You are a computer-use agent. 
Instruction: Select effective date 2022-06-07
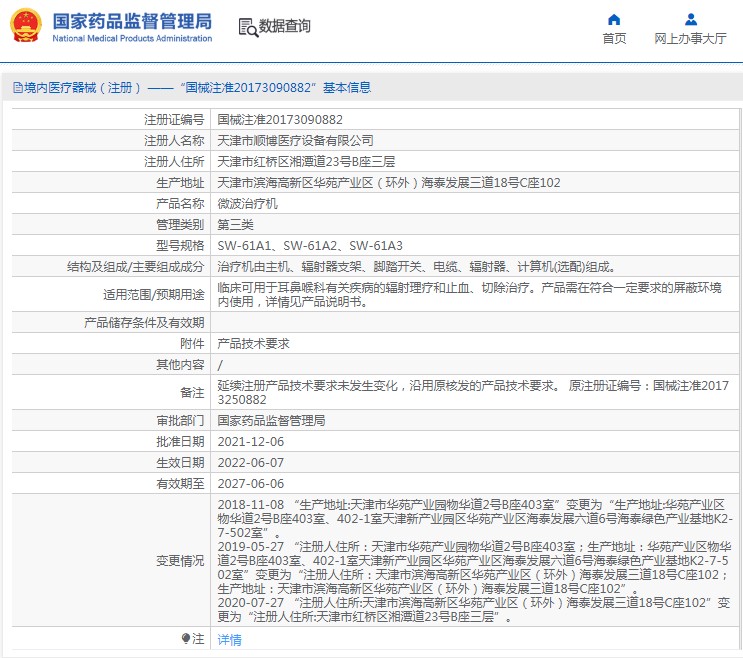[x=251, y=462]
